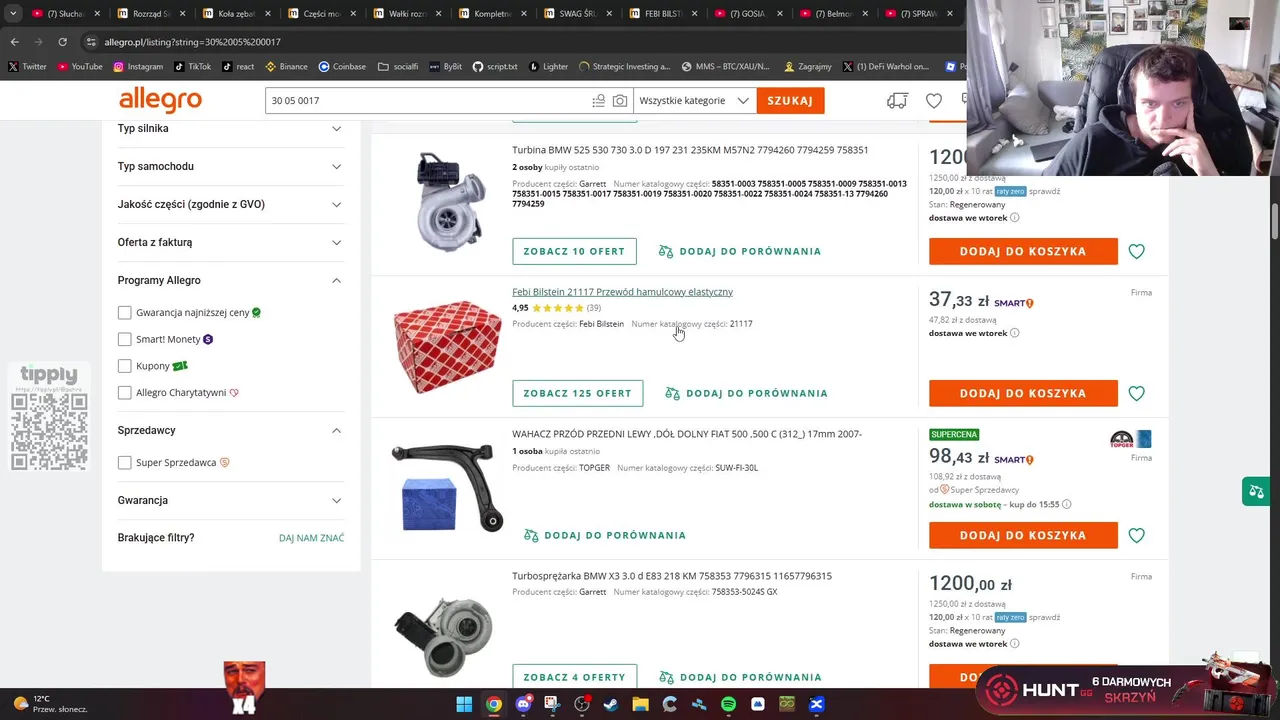The height and width of the screenshot is (720, 1280).
Task: Open the delivery truck icon in header
Action: pyautogui.click(x=897, y=101)
